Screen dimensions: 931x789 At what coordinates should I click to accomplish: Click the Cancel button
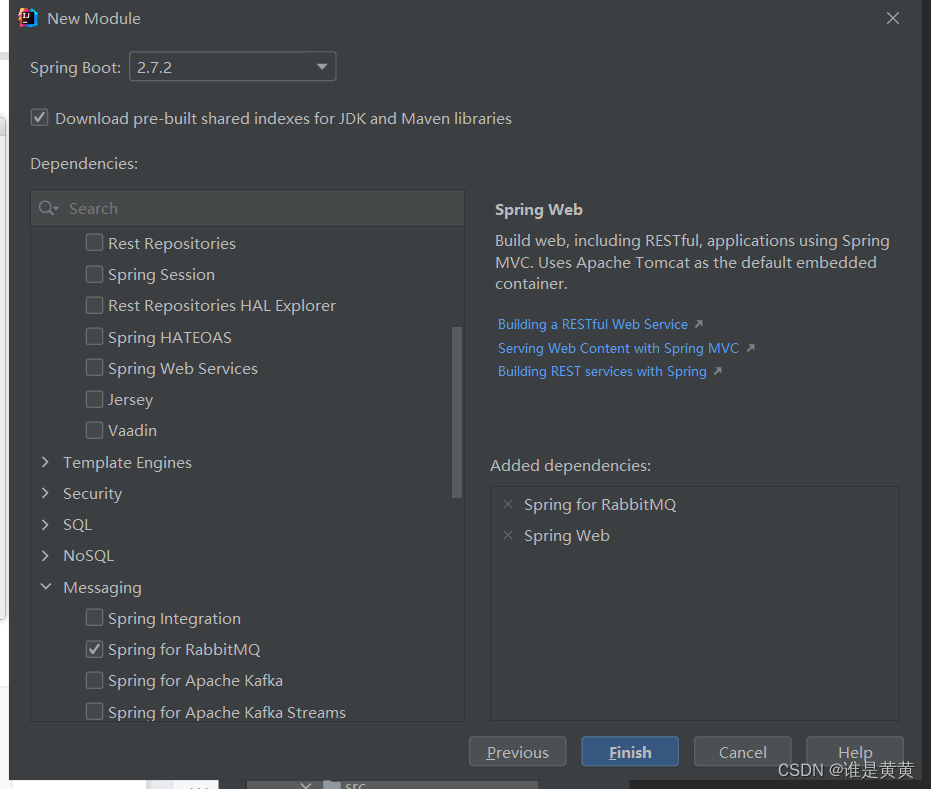(x=742, y=752)
